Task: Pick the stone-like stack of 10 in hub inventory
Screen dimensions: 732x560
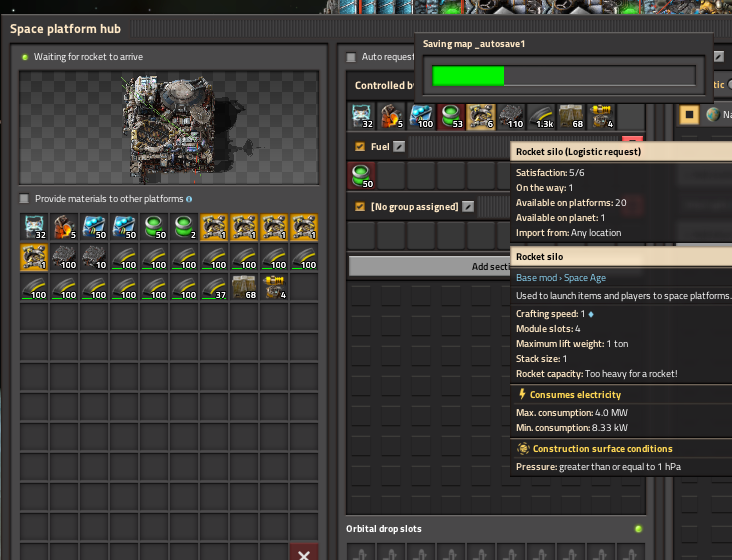Action: pos(94,257)
